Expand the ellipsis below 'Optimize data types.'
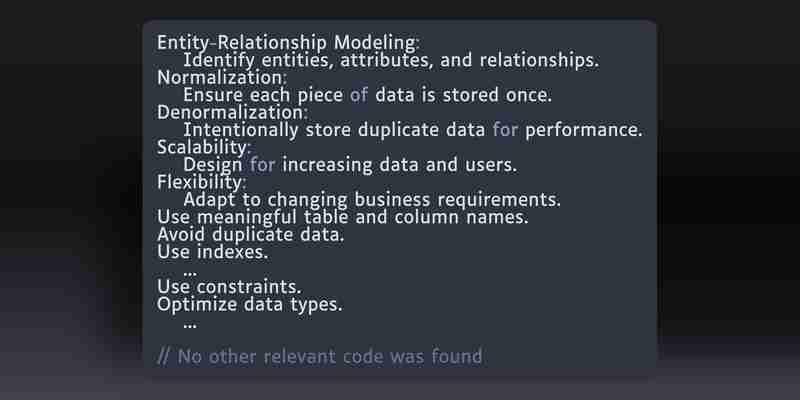This screenshot has height=400, width=800. pyautogui.click(x=190, y=326)
